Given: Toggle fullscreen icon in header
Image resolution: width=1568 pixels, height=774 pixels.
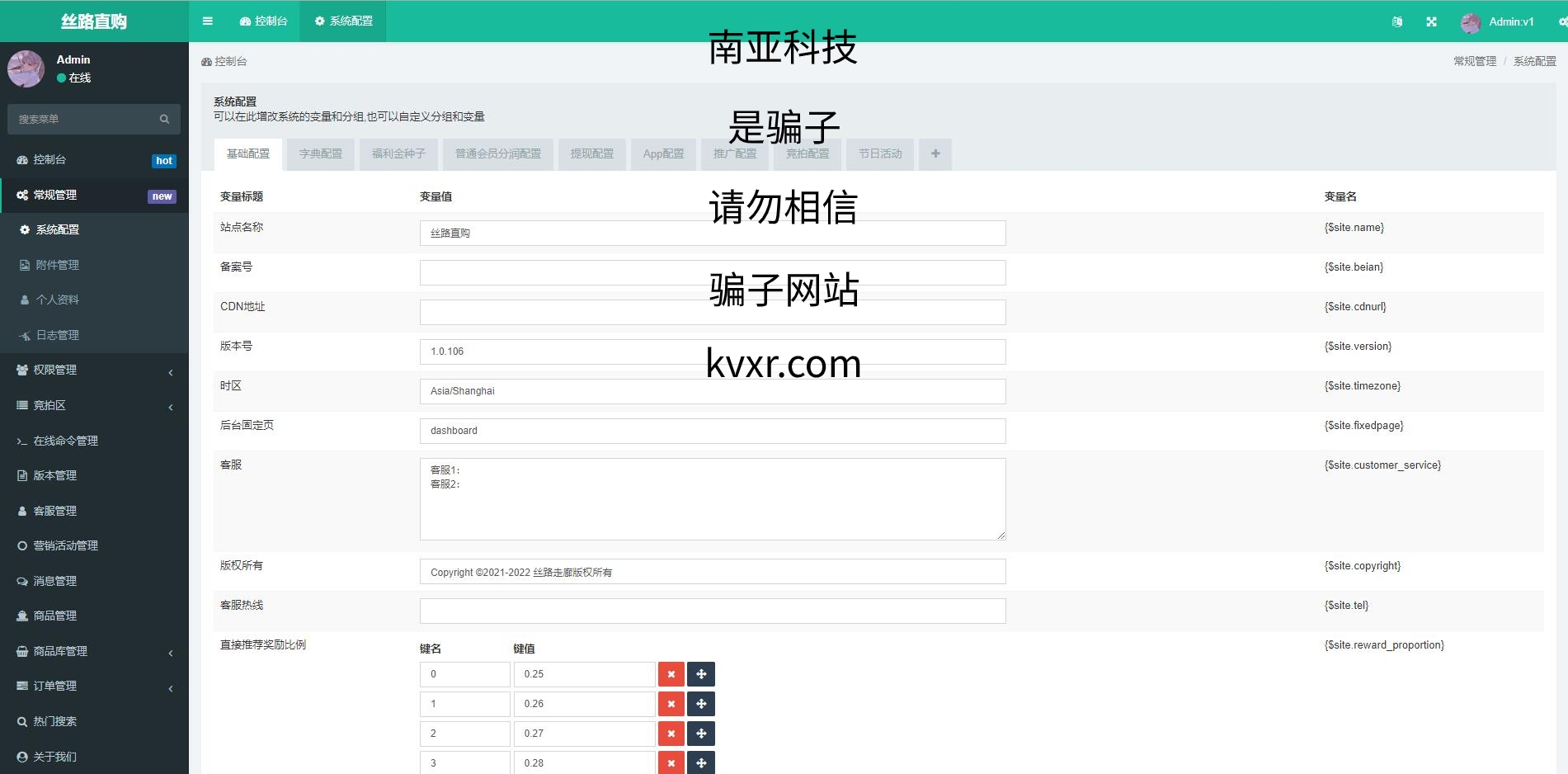Looking at the screenshot, I should (1432, 22).
